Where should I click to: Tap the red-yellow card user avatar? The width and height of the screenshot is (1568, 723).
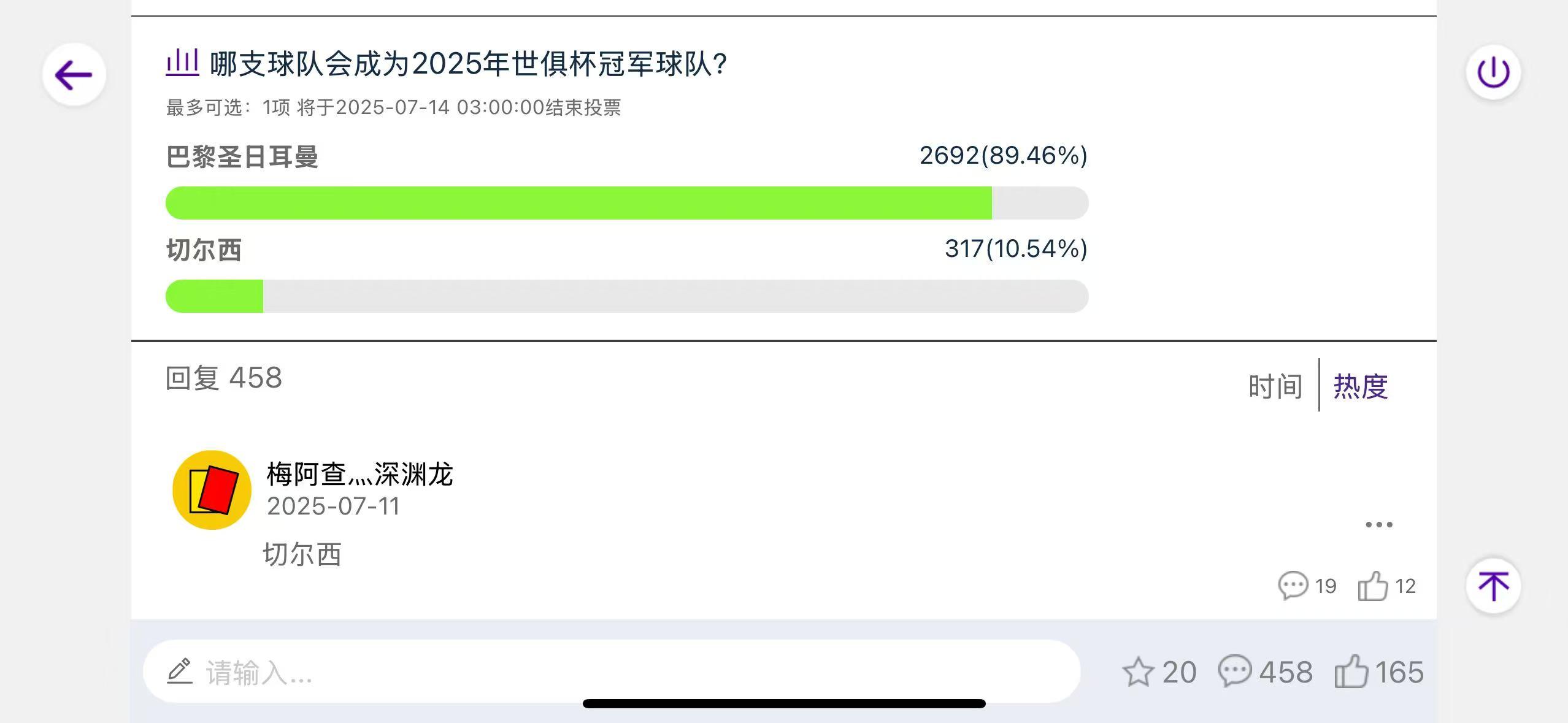tap(212, 490)
